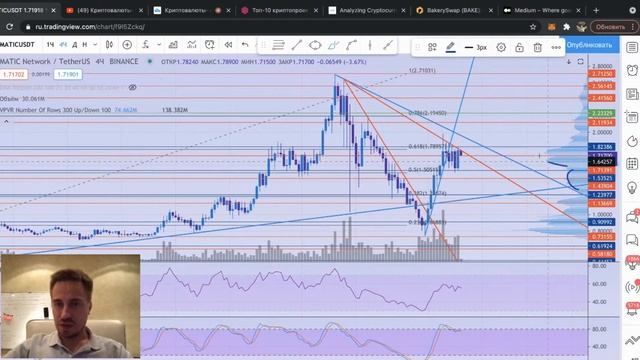Expand the dropdown arrow next to indicators fx

tap(159, 44)
